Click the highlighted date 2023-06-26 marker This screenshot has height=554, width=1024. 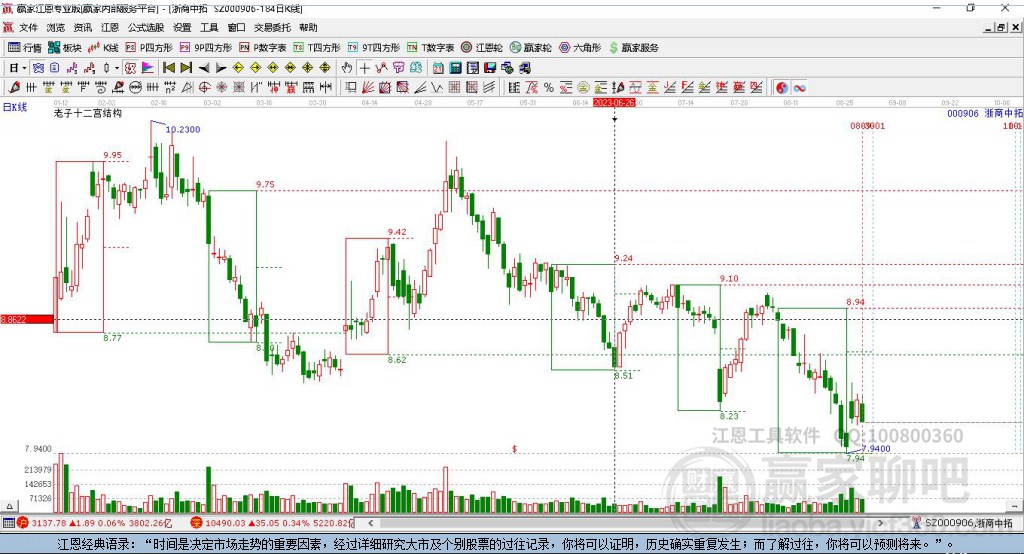tap(614, 103)
